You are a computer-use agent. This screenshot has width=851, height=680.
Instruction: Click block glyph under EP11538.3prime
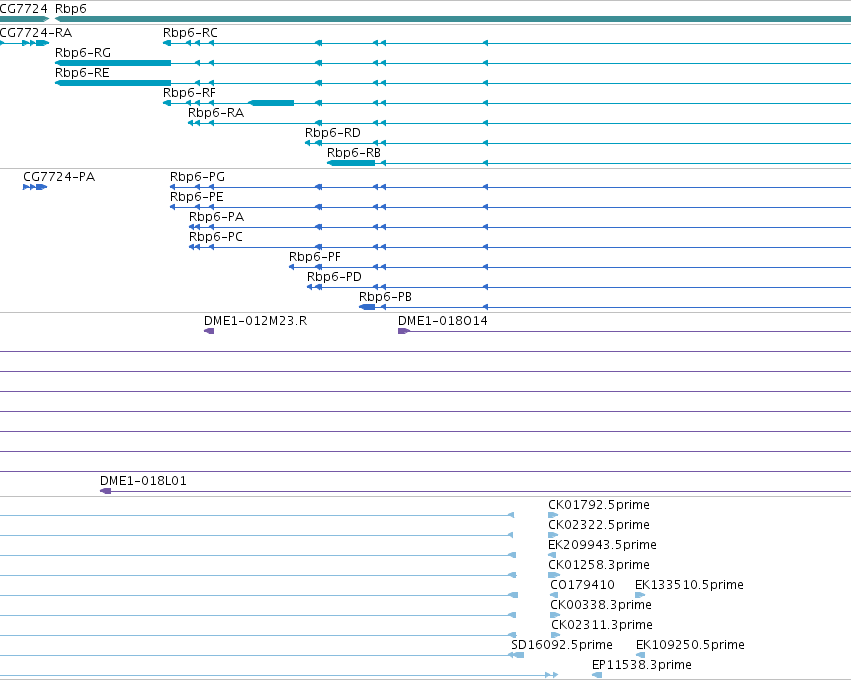tap(597, 676)
